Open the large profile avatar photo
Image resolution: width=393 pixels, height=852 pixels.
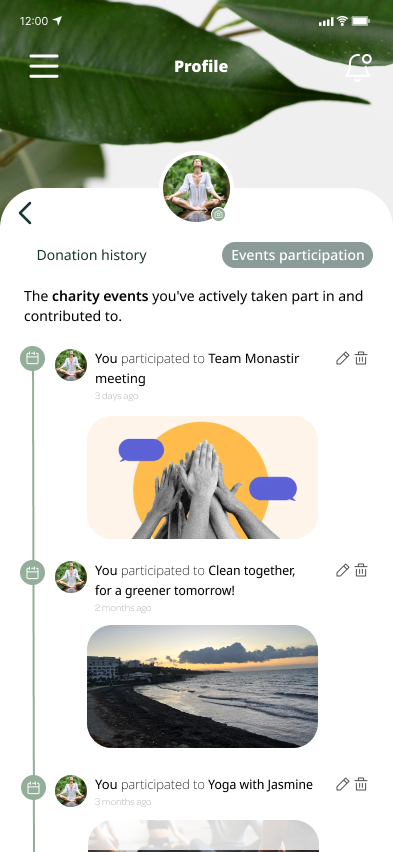[x=197, y=189]
